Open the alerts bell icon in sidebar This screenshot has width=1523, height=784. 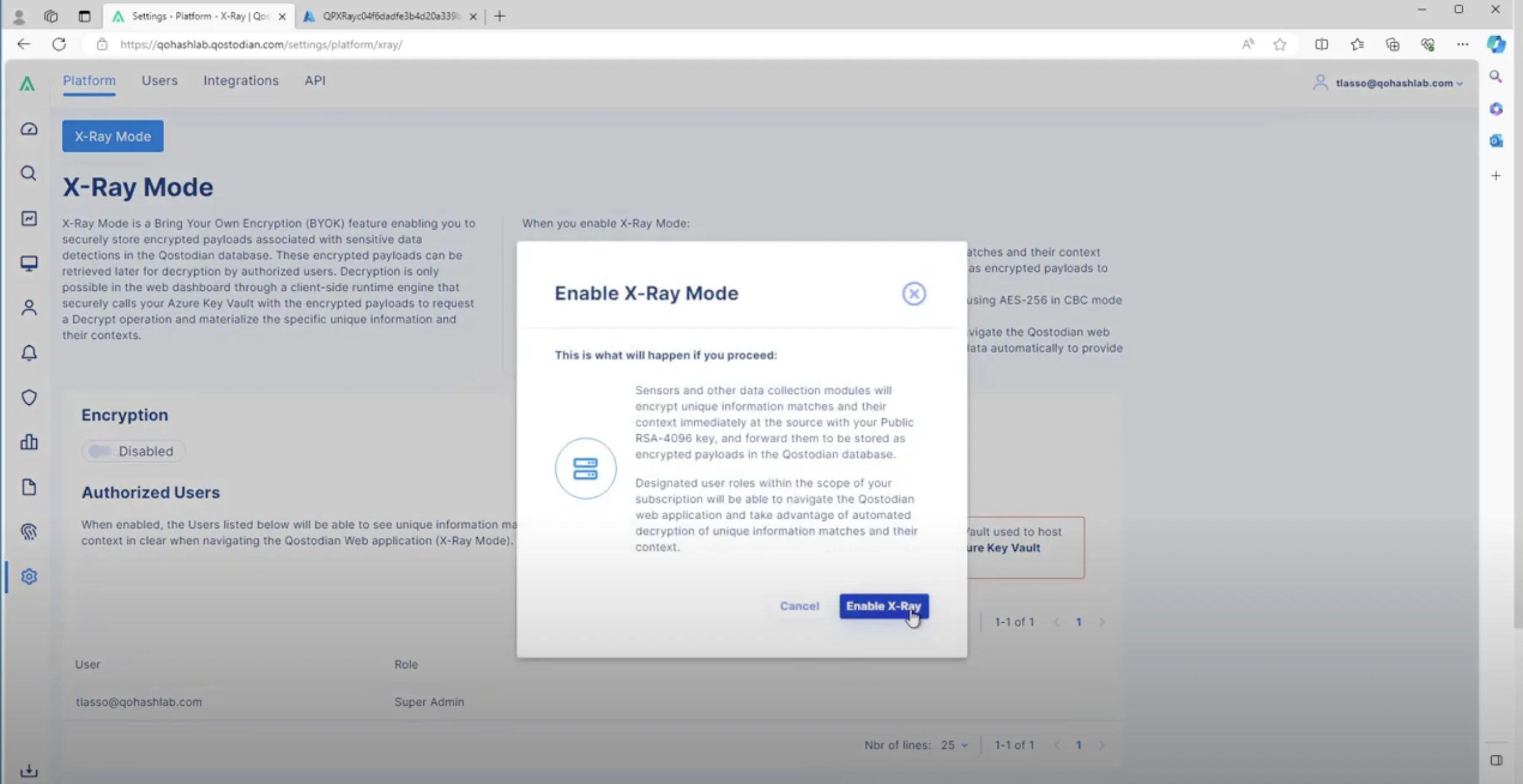coord(29,353)
